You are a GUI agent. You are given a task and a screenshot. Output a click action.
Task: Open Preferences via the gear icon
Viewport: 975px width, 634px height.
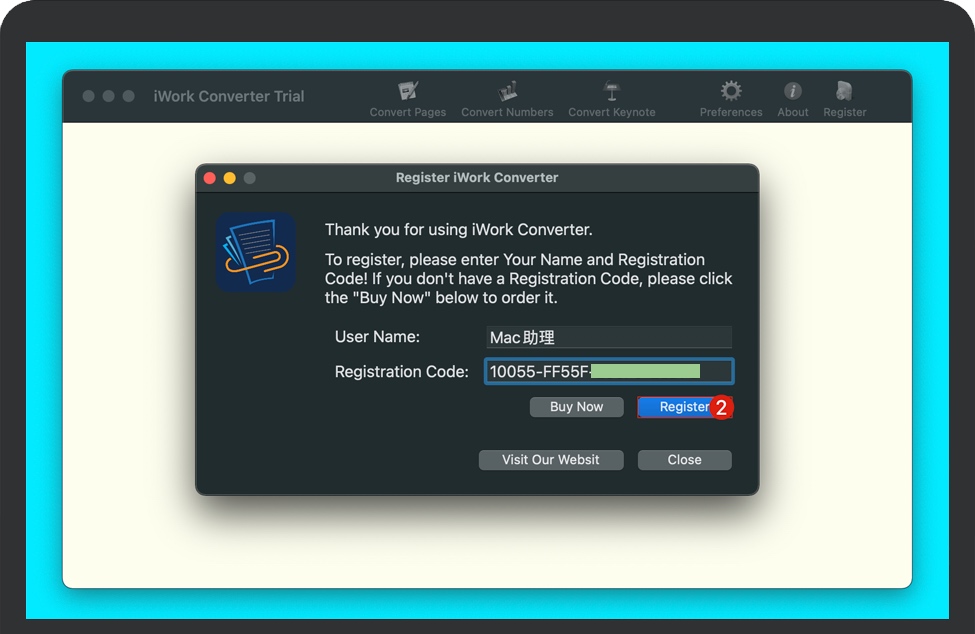pyautogui.click(x=731, y=91)
